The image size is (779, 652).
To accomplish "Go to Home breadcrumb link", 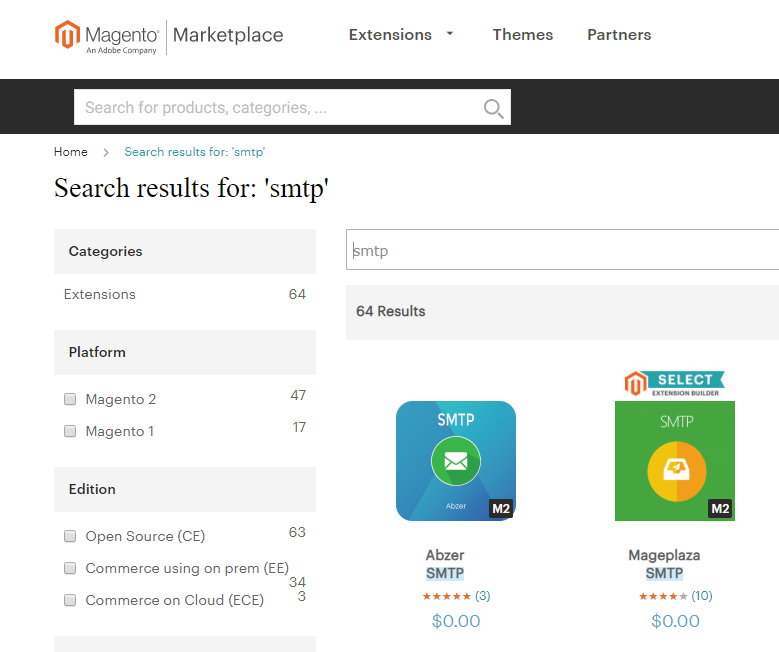I will [71, 152].
